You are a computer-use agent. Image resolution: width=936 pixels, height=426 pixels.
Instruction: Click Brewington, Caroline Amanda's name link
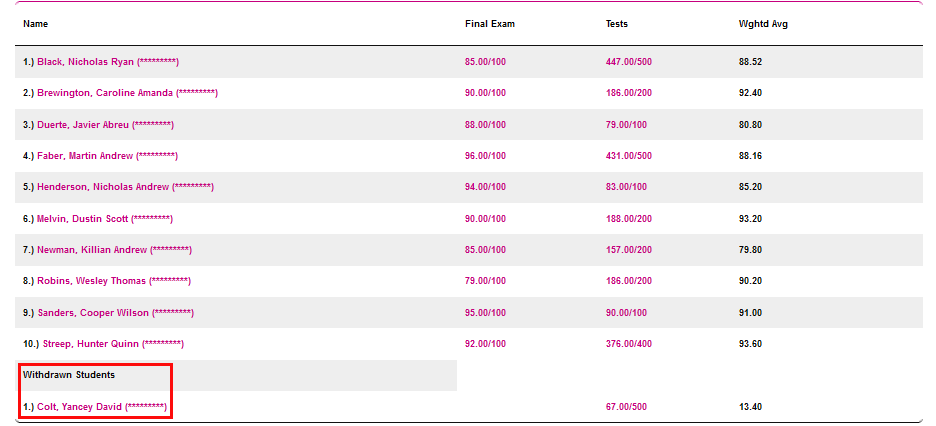[x=127, y=93]
